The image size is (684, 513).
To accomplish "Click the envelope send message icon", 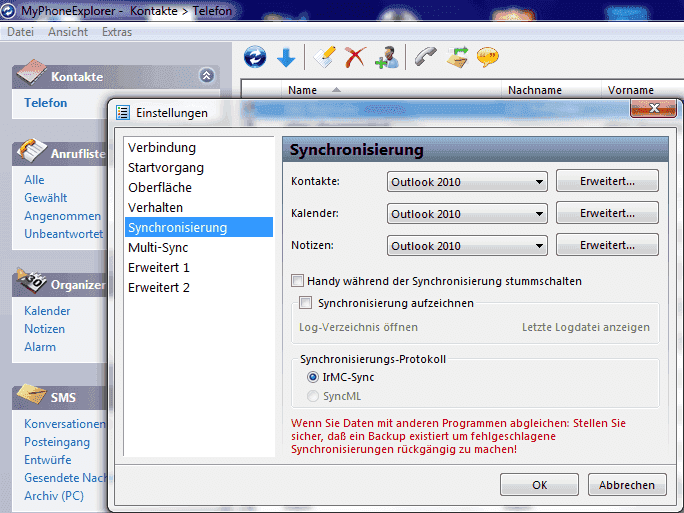I will [457, 57].
